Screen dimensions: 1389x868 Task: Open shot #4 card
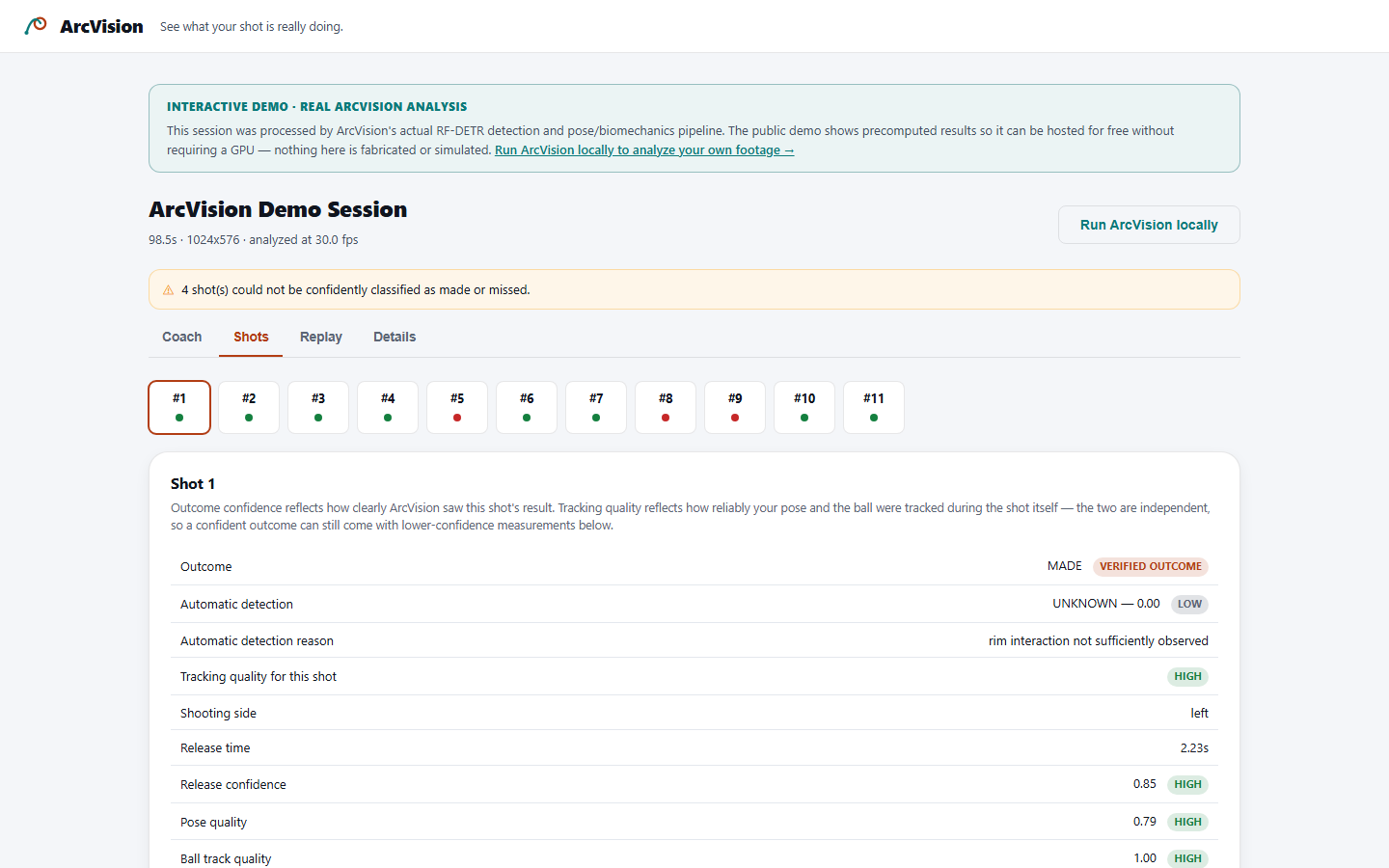tap(388, 407)
